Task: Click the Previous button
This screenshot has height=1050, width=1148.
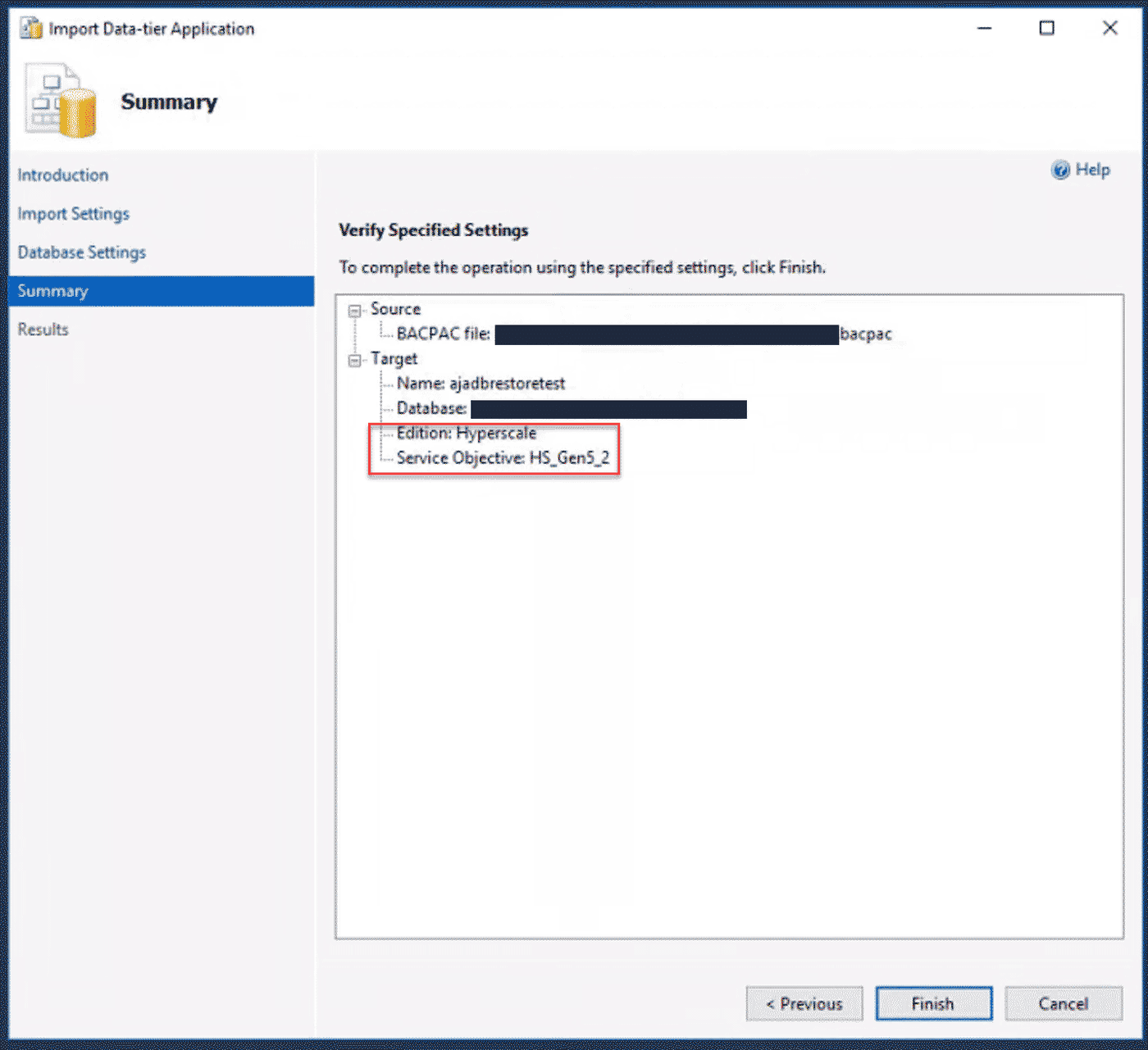Action: coord(804,1003)
